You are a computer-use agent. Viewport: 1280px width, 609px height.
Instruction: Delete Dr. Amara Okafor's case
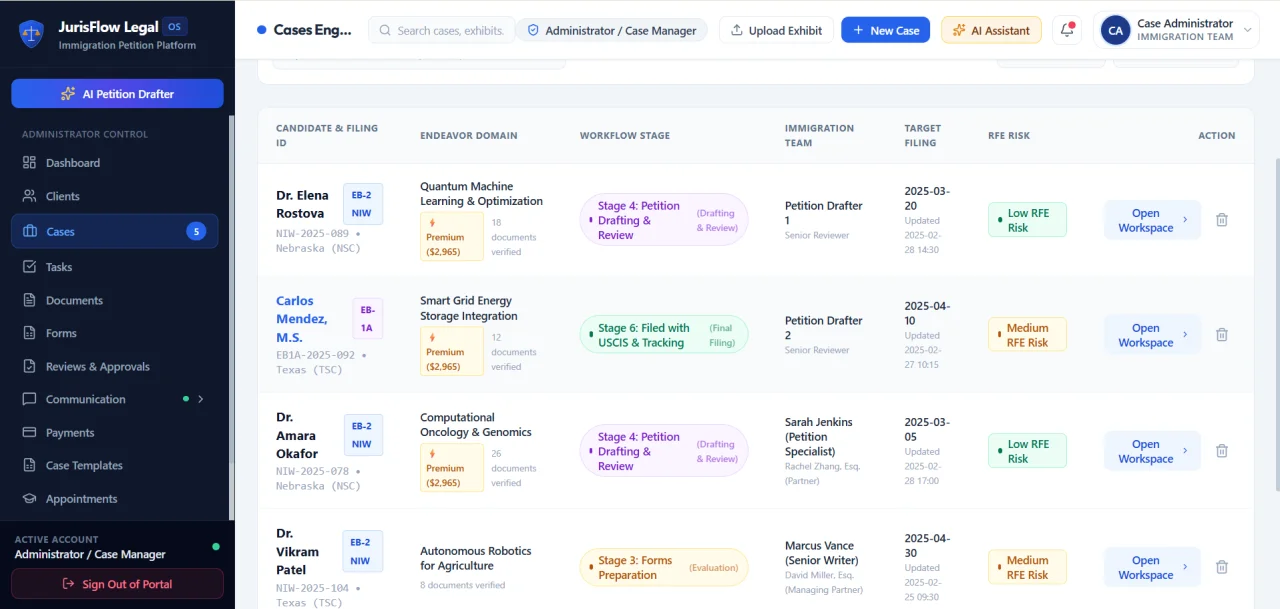pos(1221,451)
